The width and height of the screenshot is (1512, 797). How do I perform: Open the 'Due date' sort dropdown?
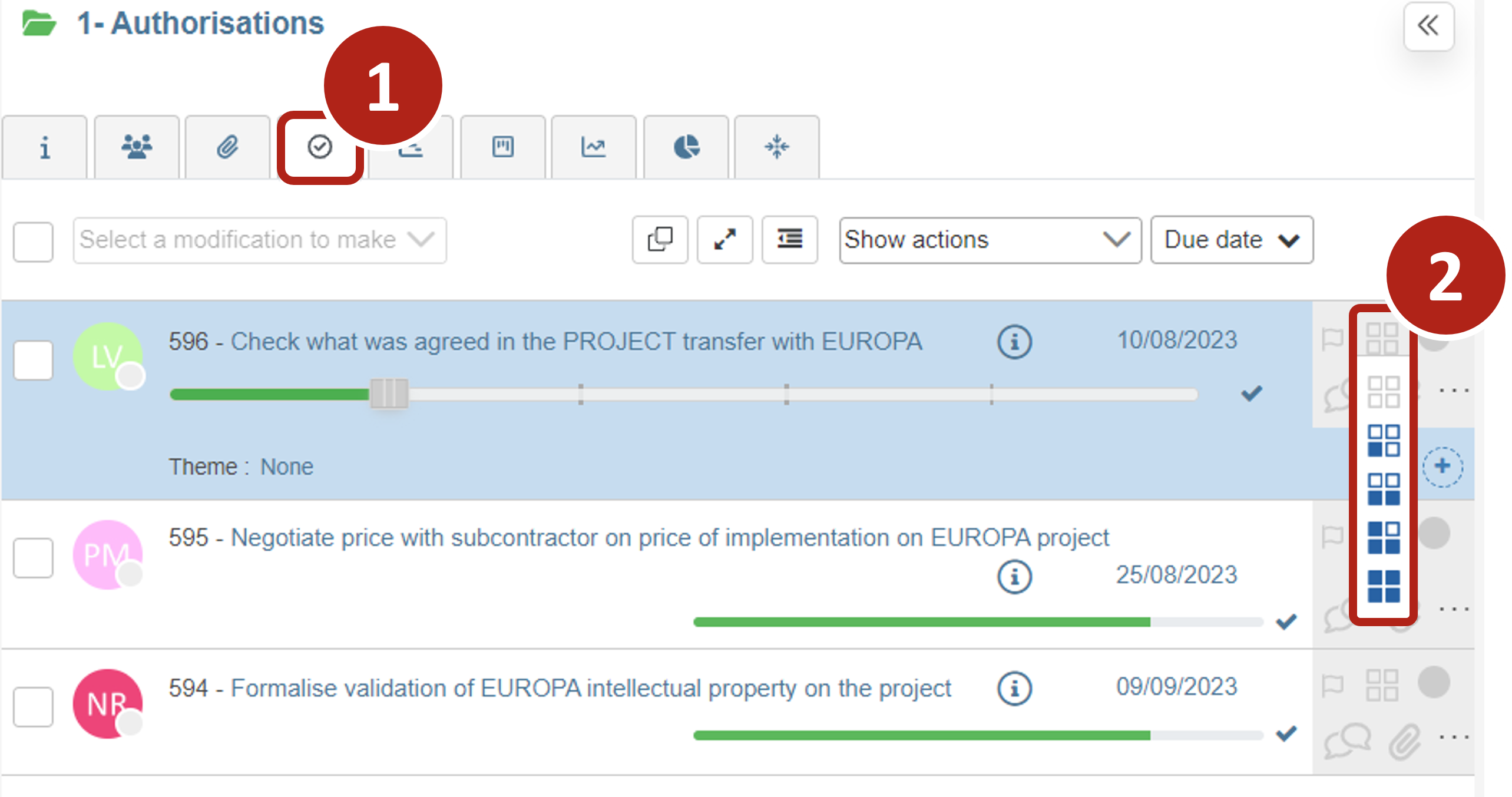tap(1232, 240)
